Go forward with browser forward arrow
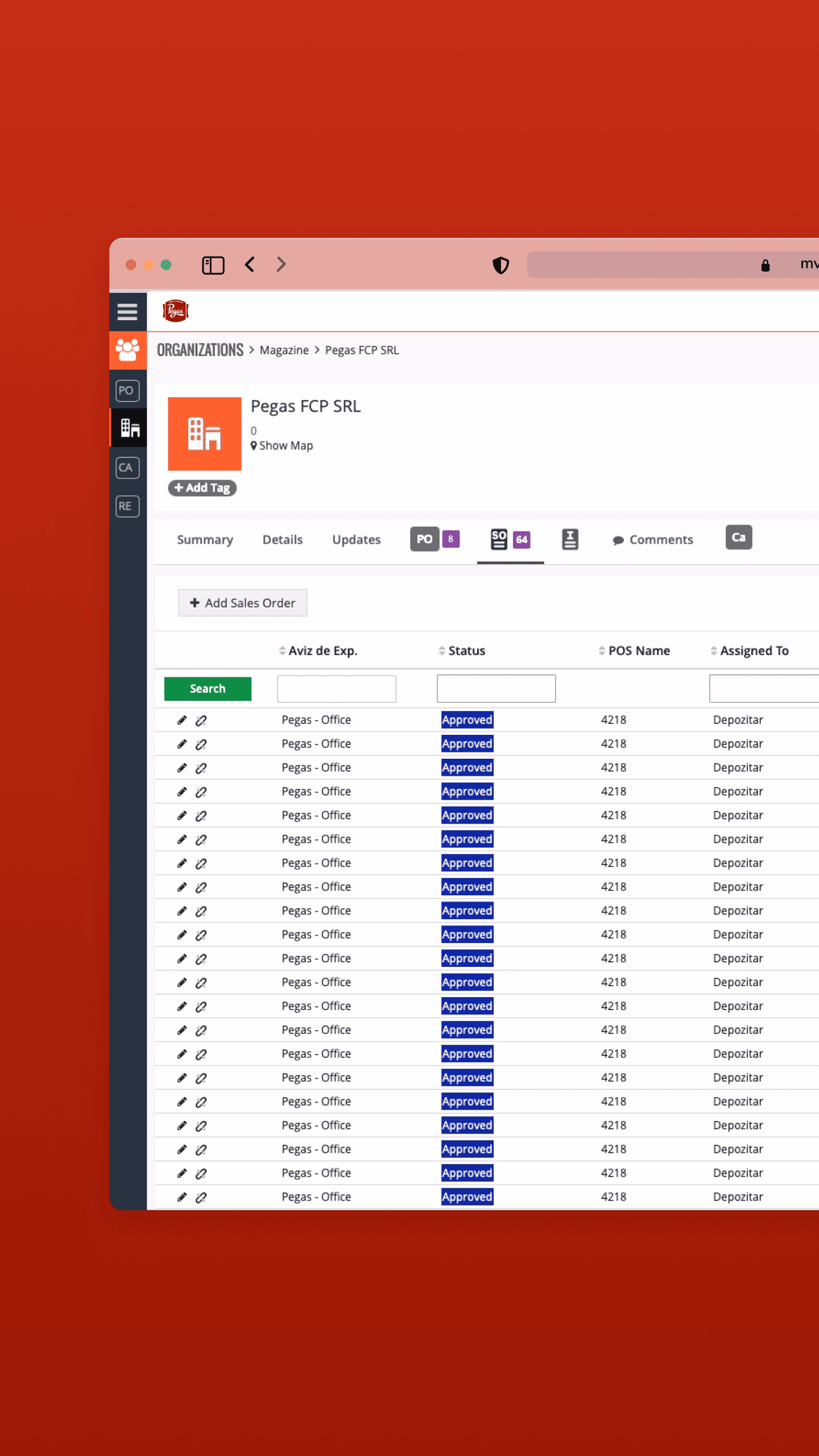 281,264
